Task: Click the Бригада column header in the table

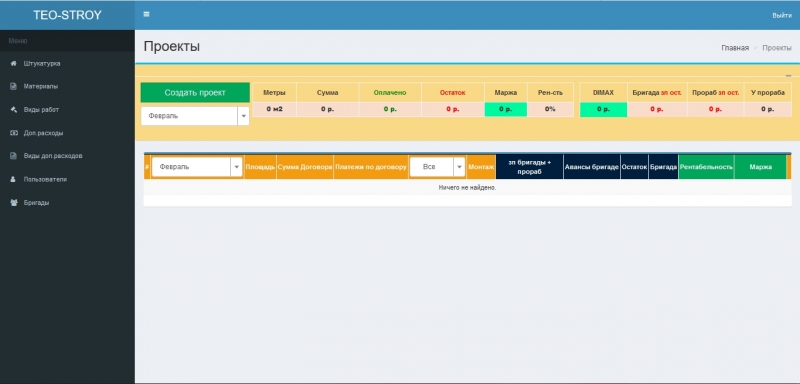Action: click(663, 167)
